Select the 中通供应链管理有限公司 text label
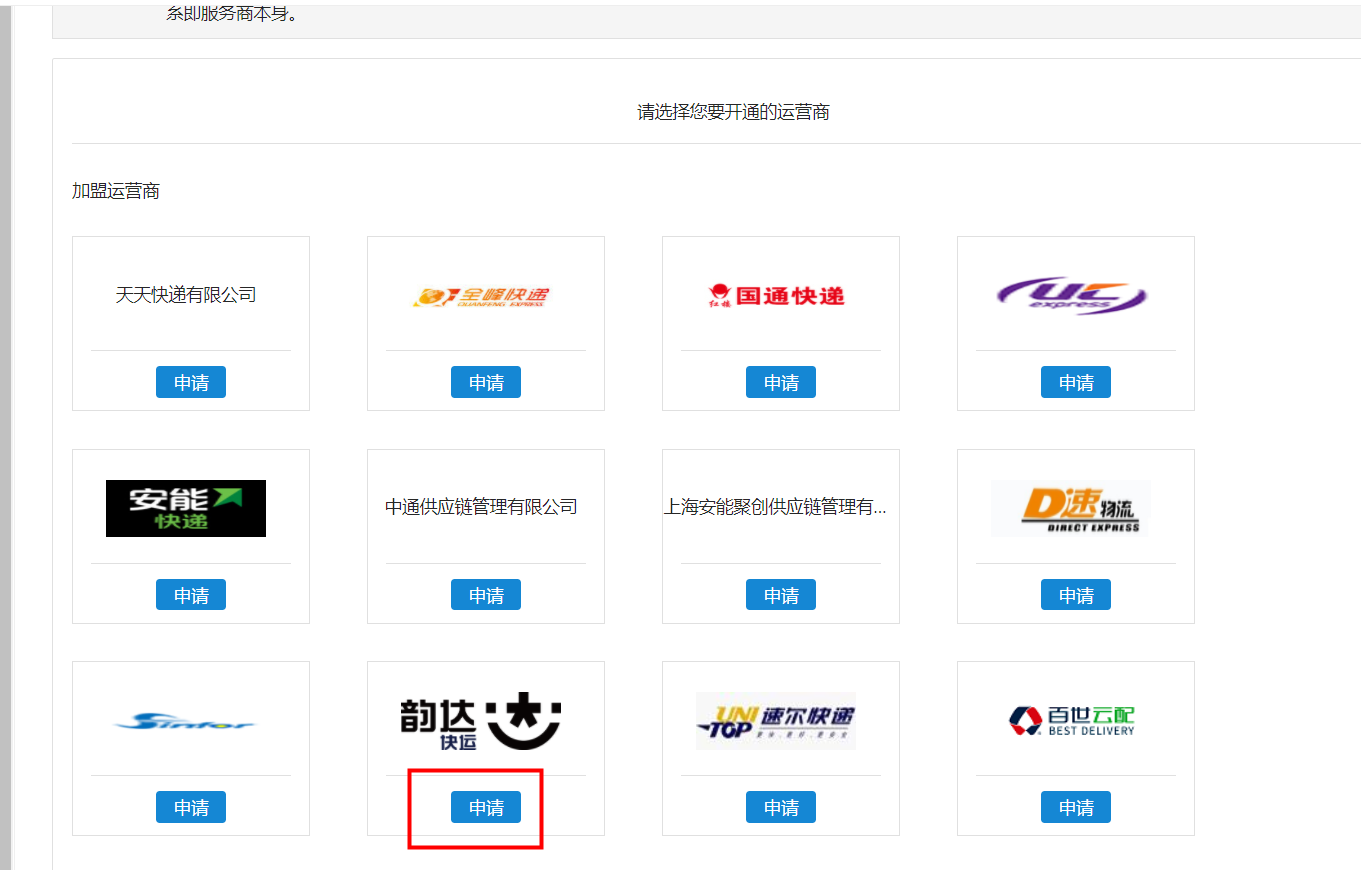 (x=481, y=507)
